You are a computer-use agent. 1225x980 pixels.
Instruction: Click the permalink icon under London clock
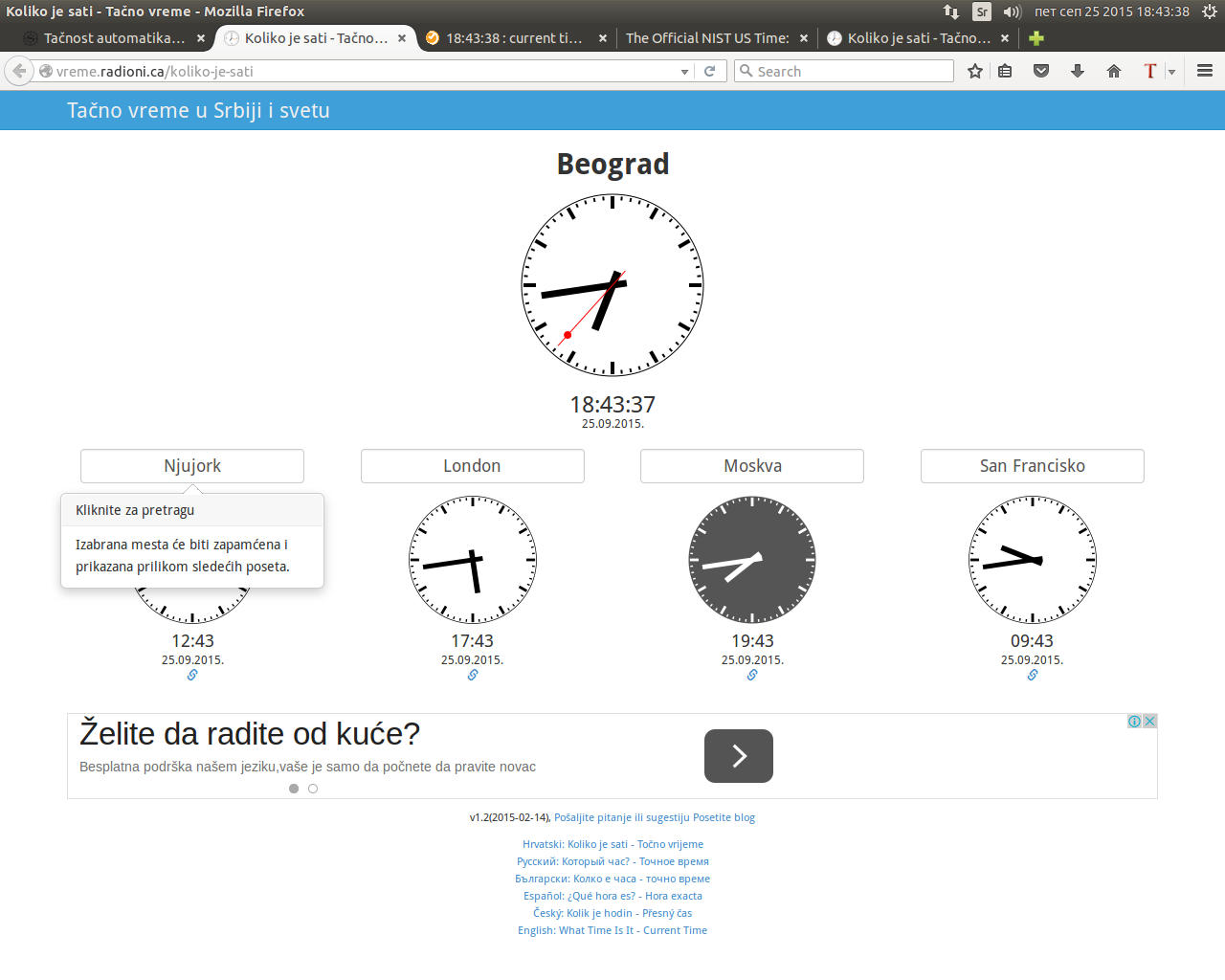click(x=473, y=675)
